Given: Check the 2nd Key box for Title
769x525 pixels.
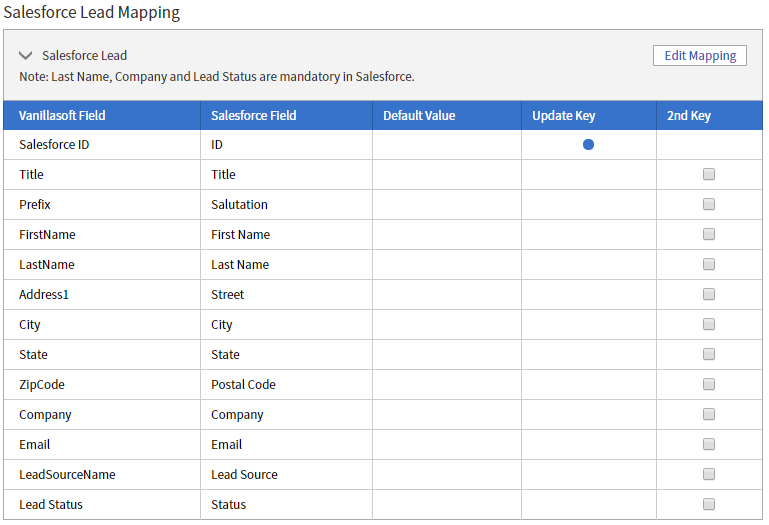Looking at the screenshot, I should tap(708, 174).
